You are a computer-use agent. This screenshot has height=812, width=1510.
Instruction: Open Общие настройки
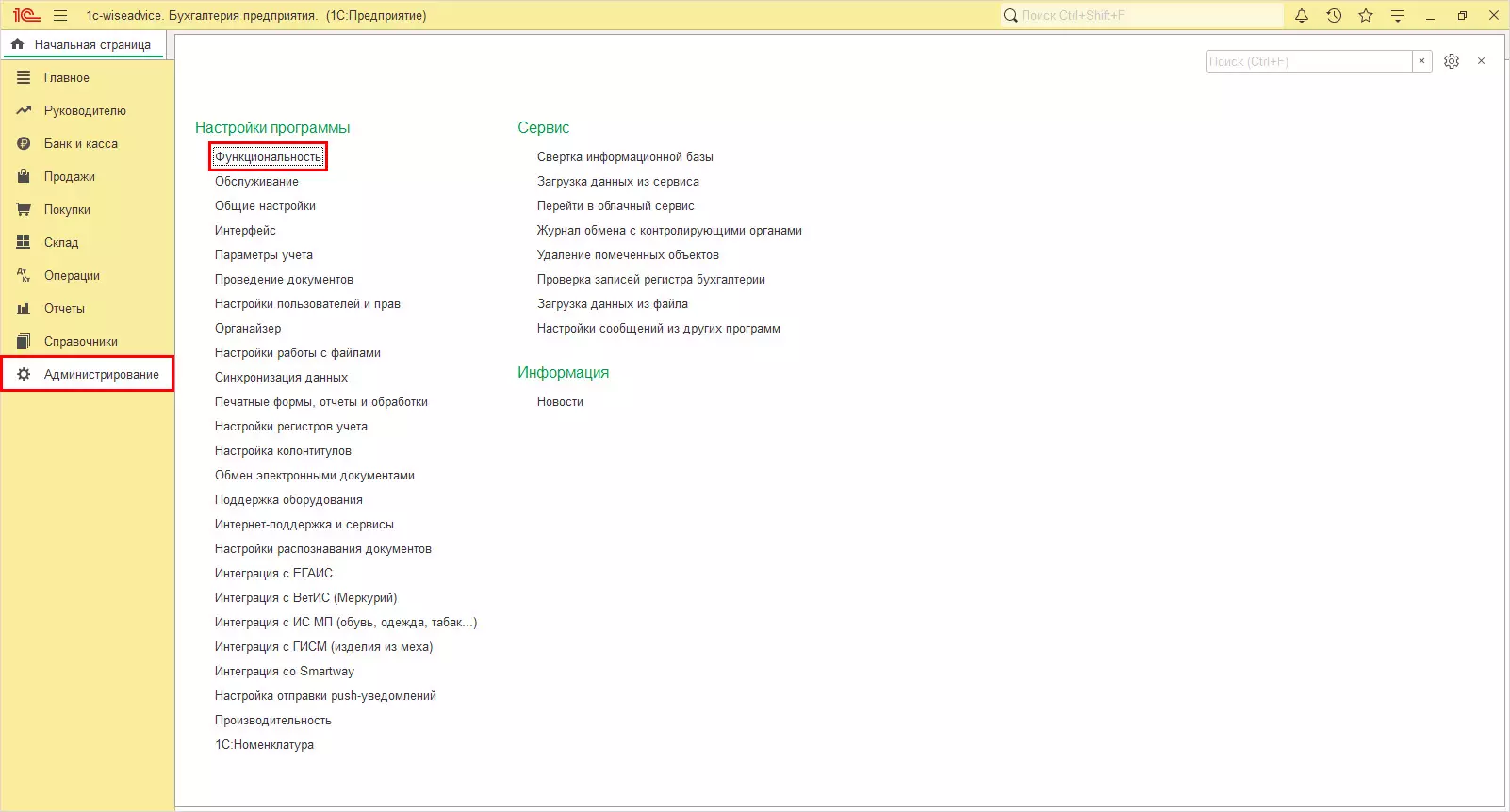[x=265, y=205]
